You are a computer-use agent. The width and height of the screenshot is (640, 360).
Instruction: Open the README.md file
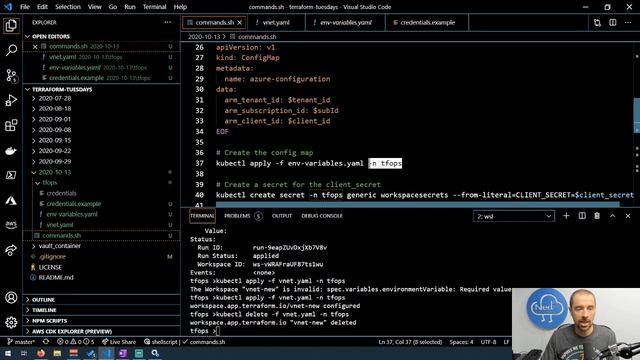click(x=56, y=278)
